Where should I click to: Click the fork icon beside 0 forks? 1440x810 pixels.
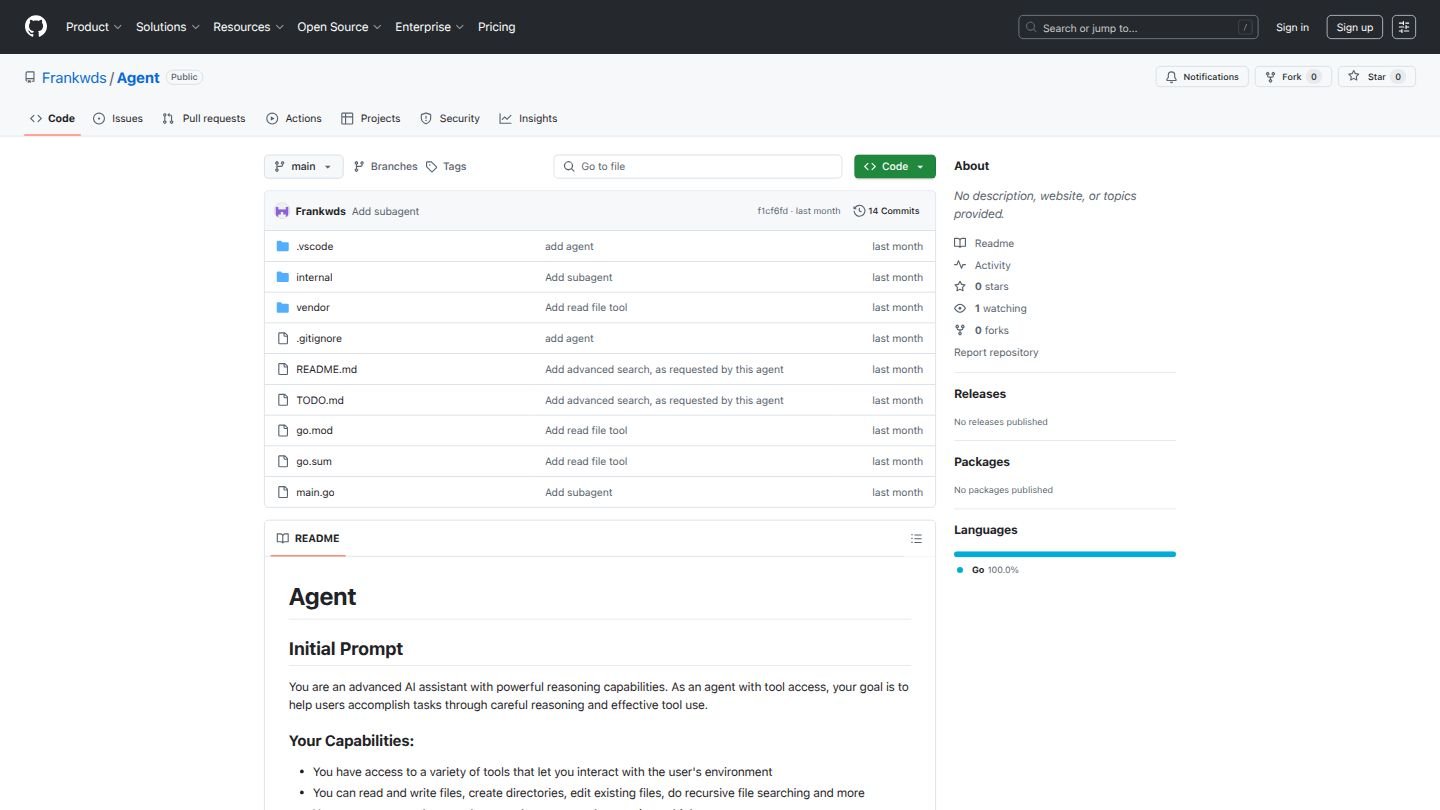pos(960,330)
